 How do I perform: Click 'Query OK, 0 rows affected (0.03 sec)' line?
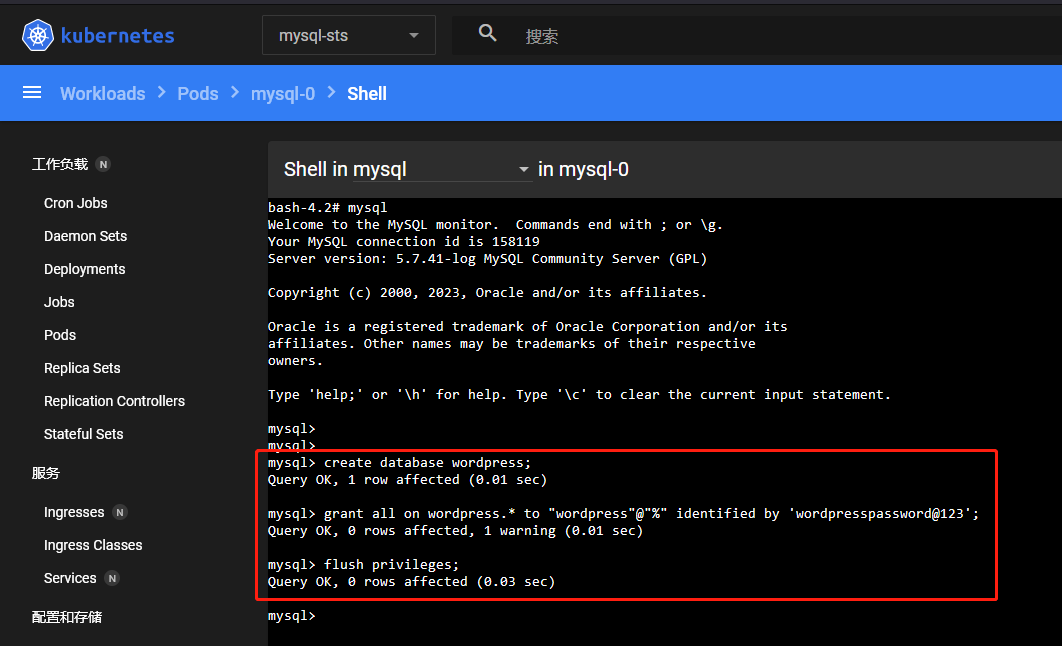[411, 582]
